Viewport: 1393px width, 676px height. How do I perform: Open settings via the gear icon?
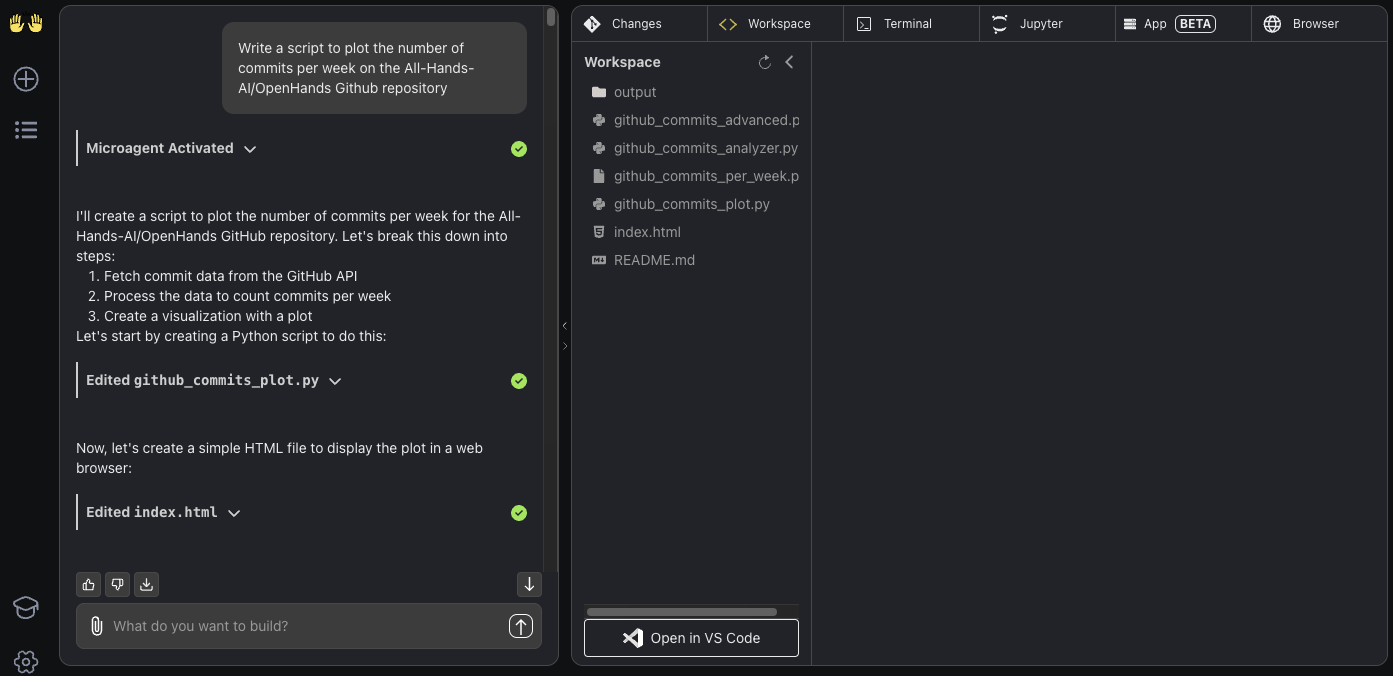click(x=26, y=661)
